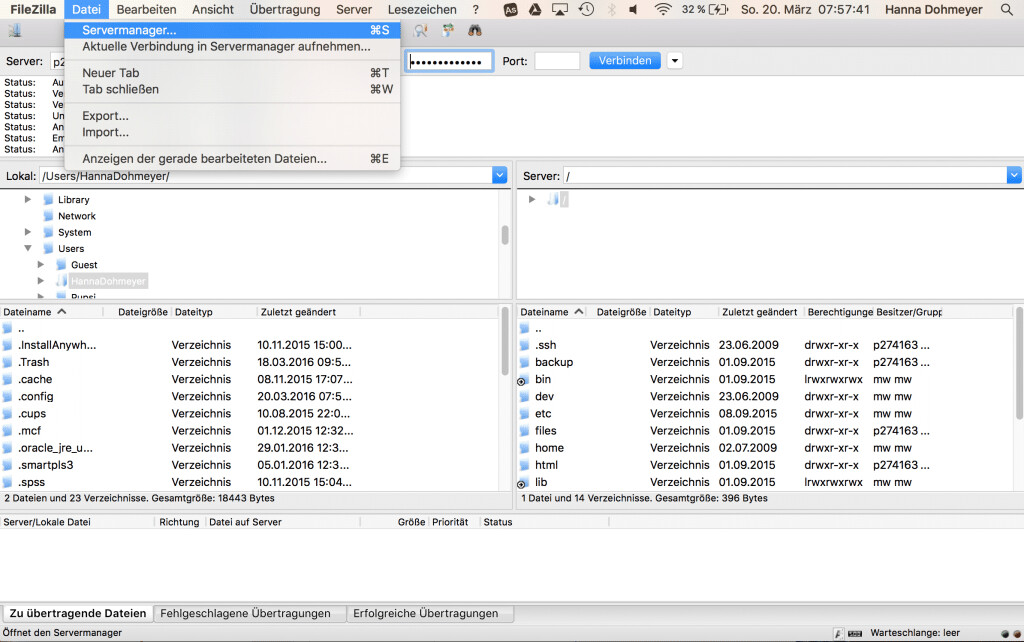Click the bin symlink folder icon
The height and width of the screenshot is (642, 1024).
(524, 379)
